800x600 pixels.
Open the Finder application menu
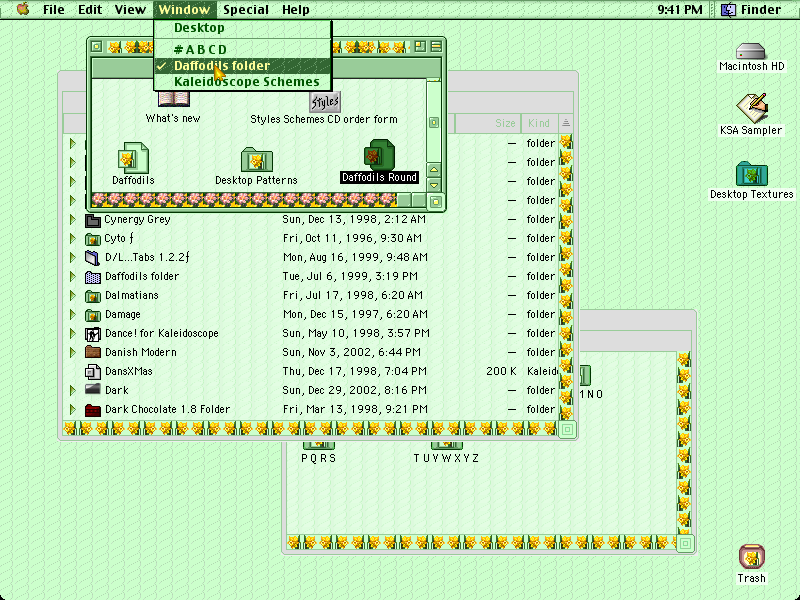751,9
